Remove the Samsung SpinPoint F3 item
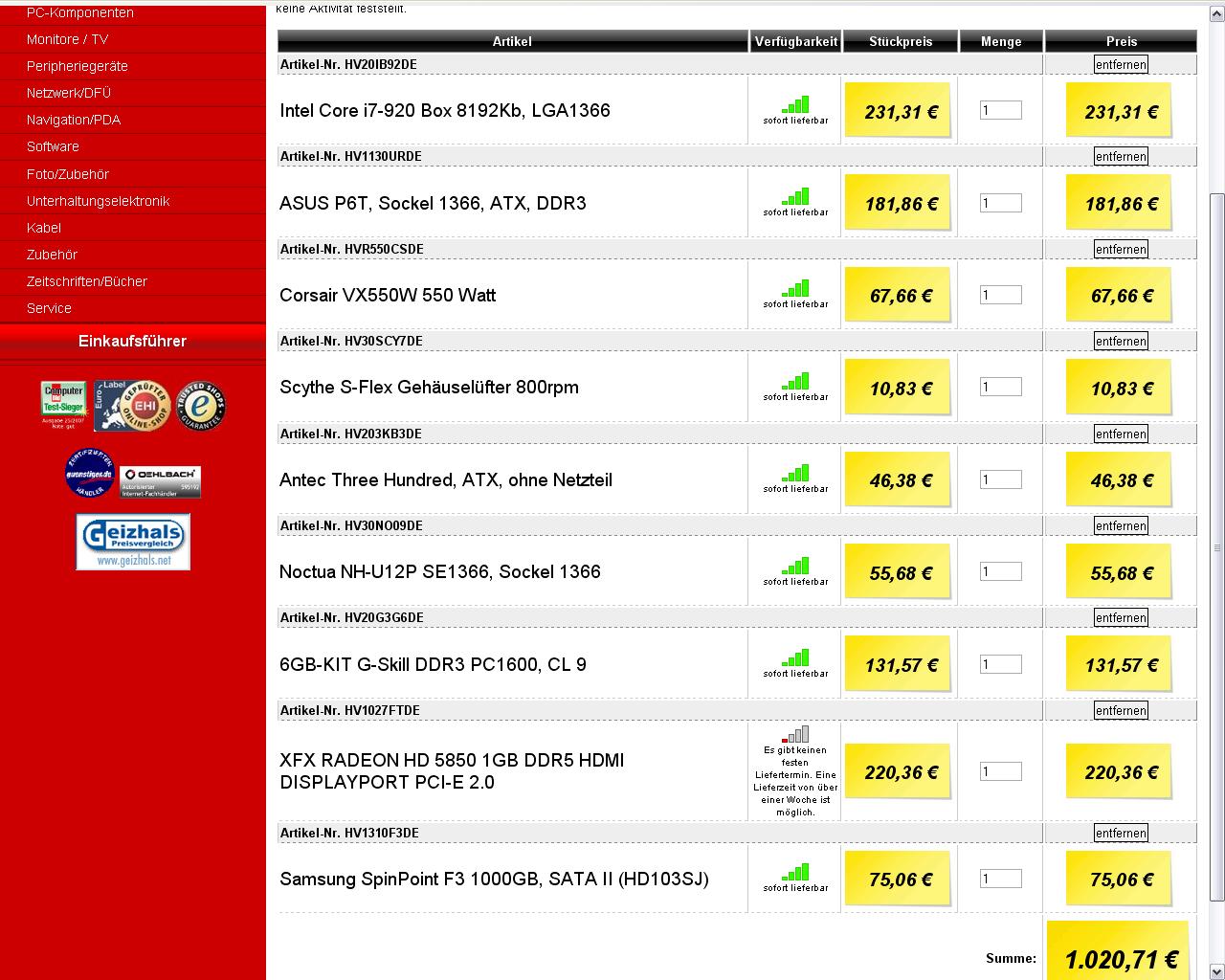Viewport: 1225px width, 980px height. [1121, 833]
